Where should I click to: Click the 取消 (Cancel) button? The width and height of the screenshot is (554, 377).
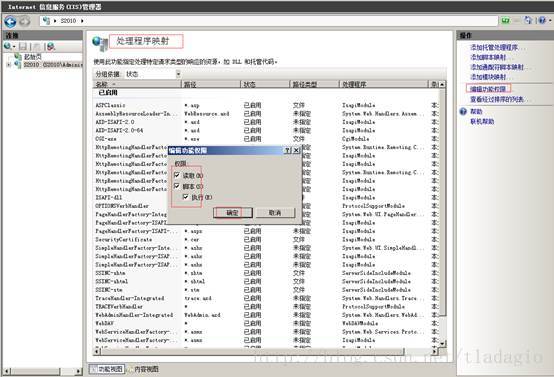click(x=275, y=213)
